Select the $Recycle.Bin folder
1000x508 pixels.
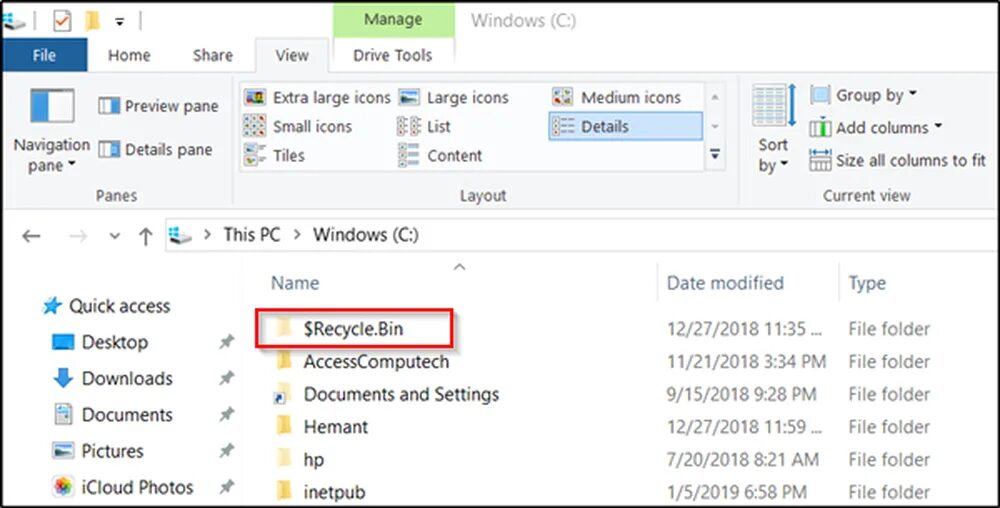354,329
